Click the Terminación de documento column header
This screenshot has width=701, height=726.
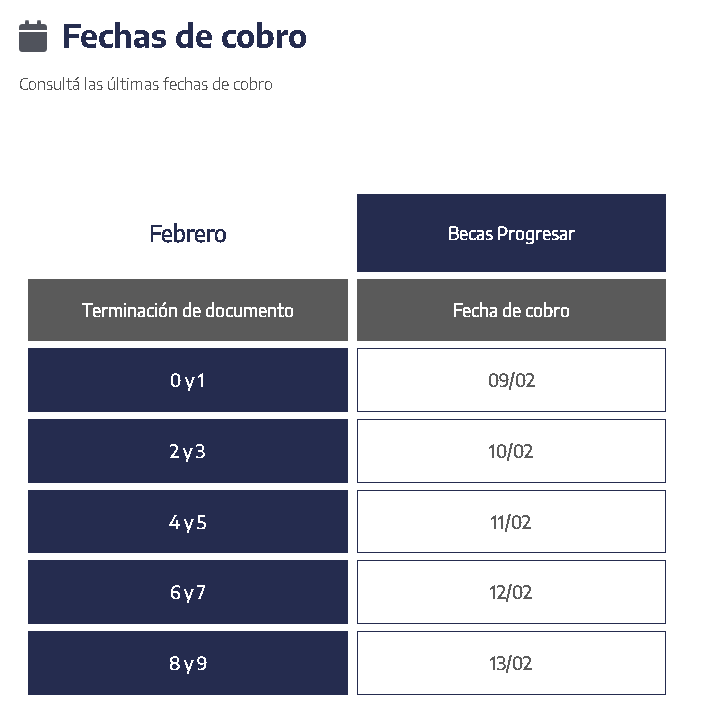(188, 310)
